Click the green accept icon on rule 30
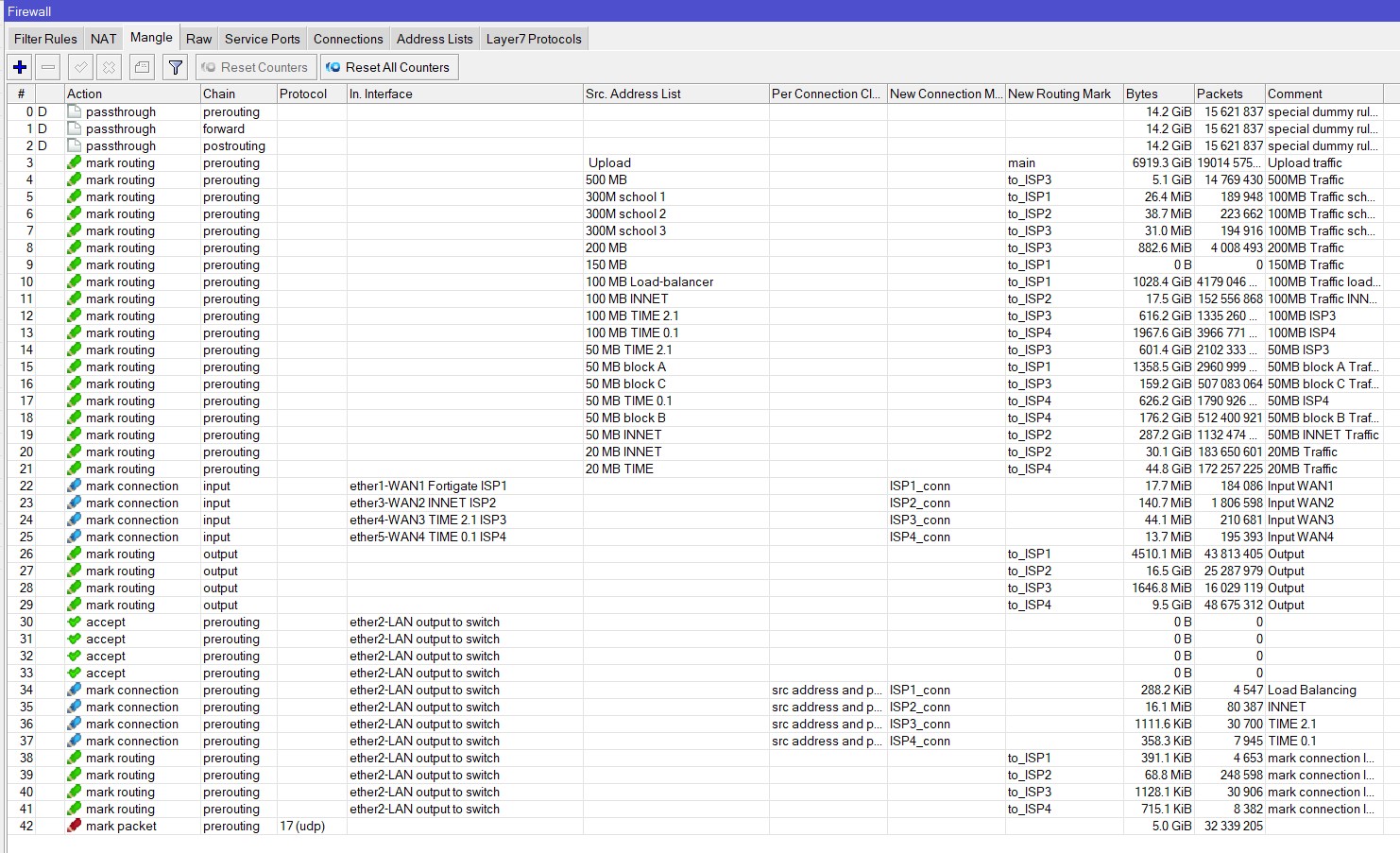1400x853 pixels. click(x=75, y=622)
